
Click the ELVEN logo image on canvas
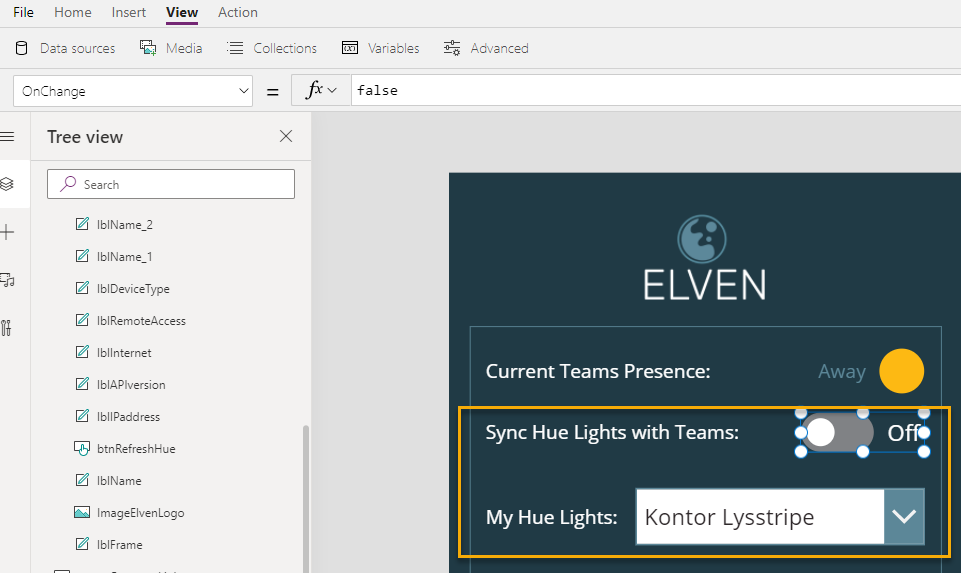pyautogui.click(x=704, y=257)
